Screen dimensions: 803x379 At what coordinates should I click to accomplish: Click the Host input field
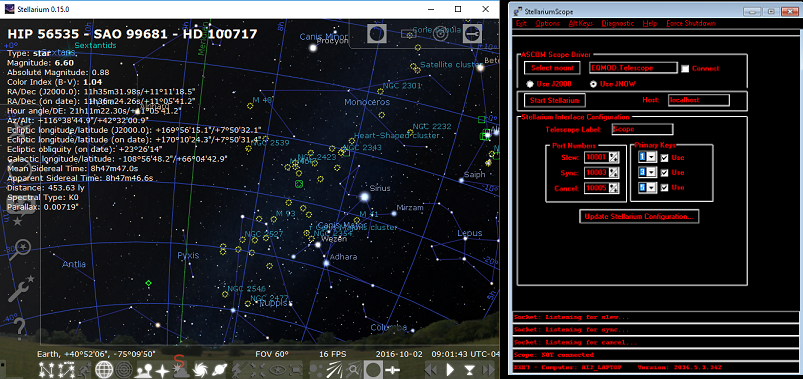(x=699, y=100)
